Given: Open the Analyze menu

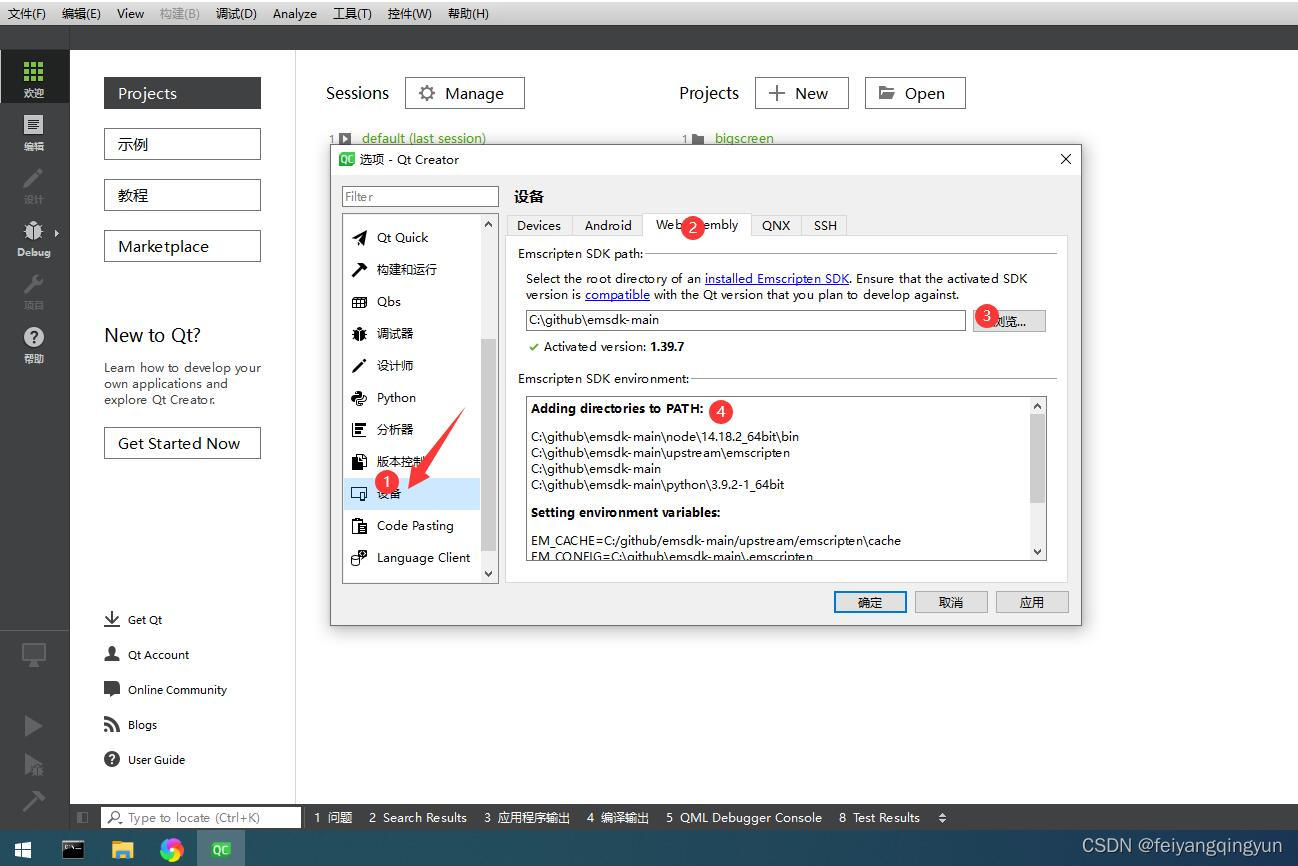Looking at the screenshot, I should click(294, 14).
